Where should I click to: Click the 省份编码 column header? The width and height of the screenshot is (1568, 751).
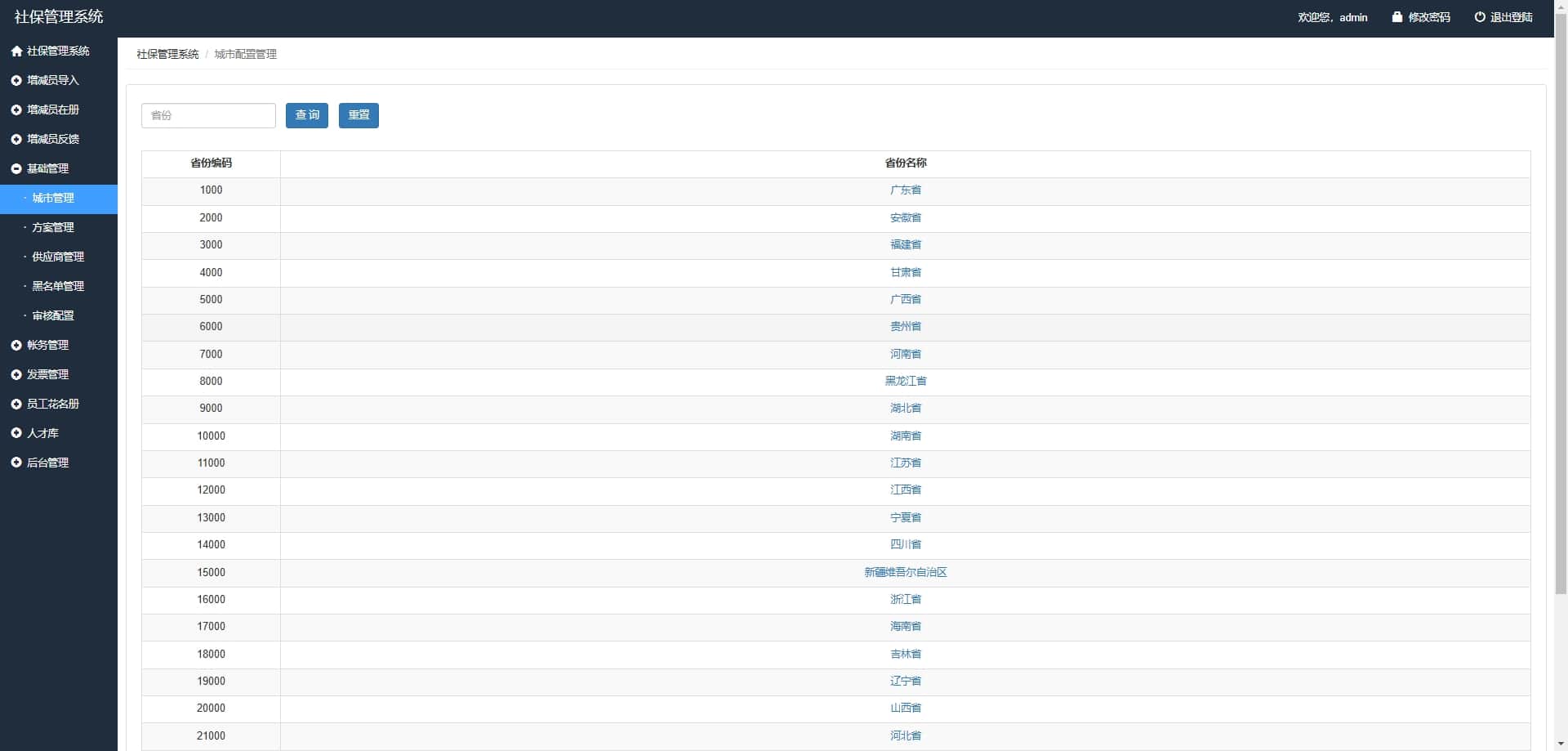pos(211,163)
